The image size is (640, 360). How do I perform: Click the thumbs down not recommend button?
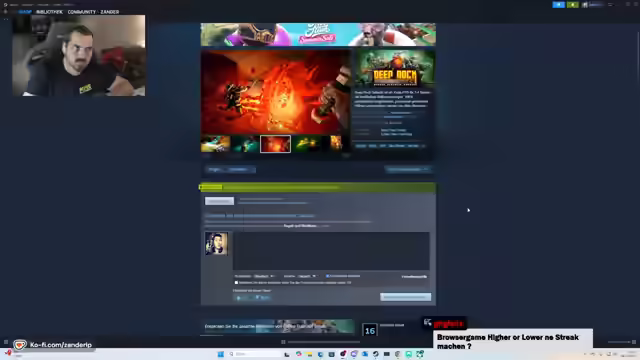click(x=262, y=298)
